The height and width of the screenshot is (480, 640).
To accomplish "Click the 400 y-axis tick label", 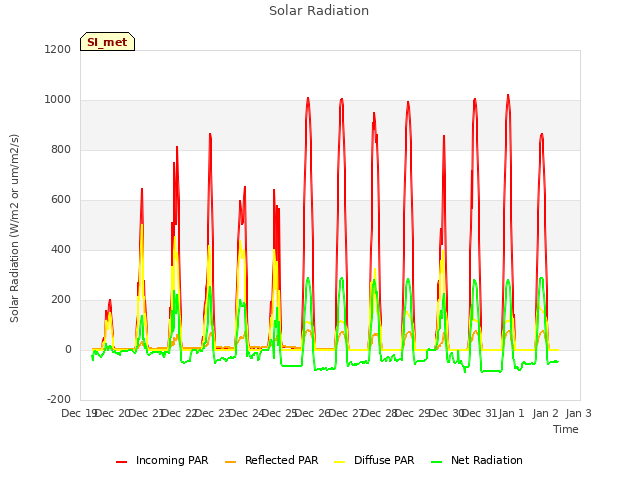I will click(61, 249).
